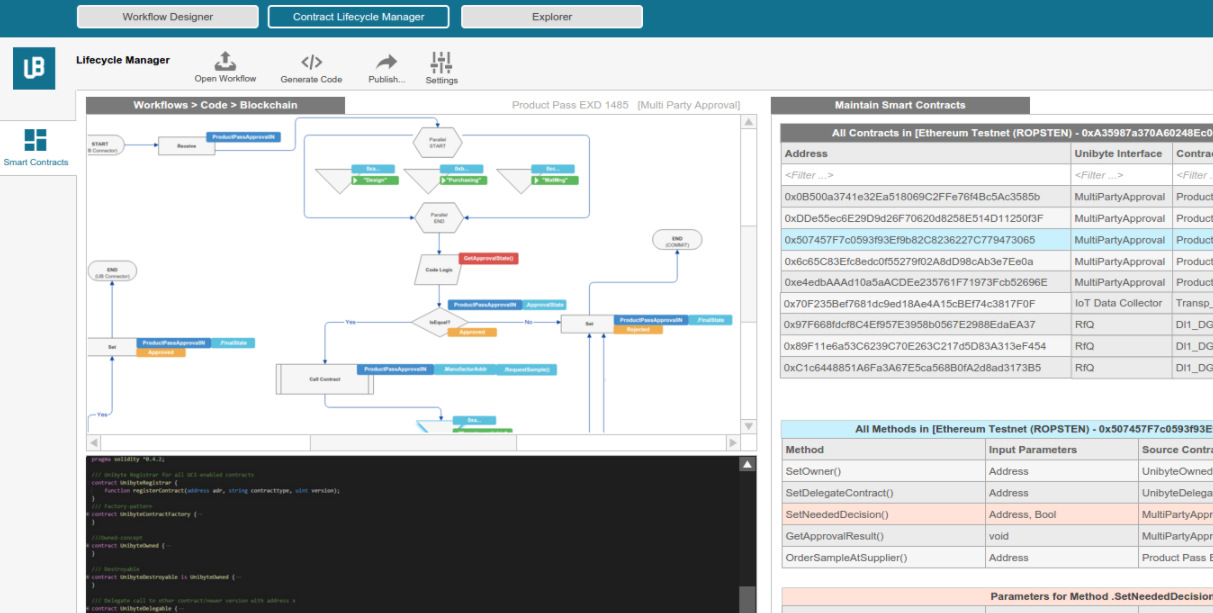Expand the folded UnibyteContractFactory contract
1213x613 pixels.
88,514
